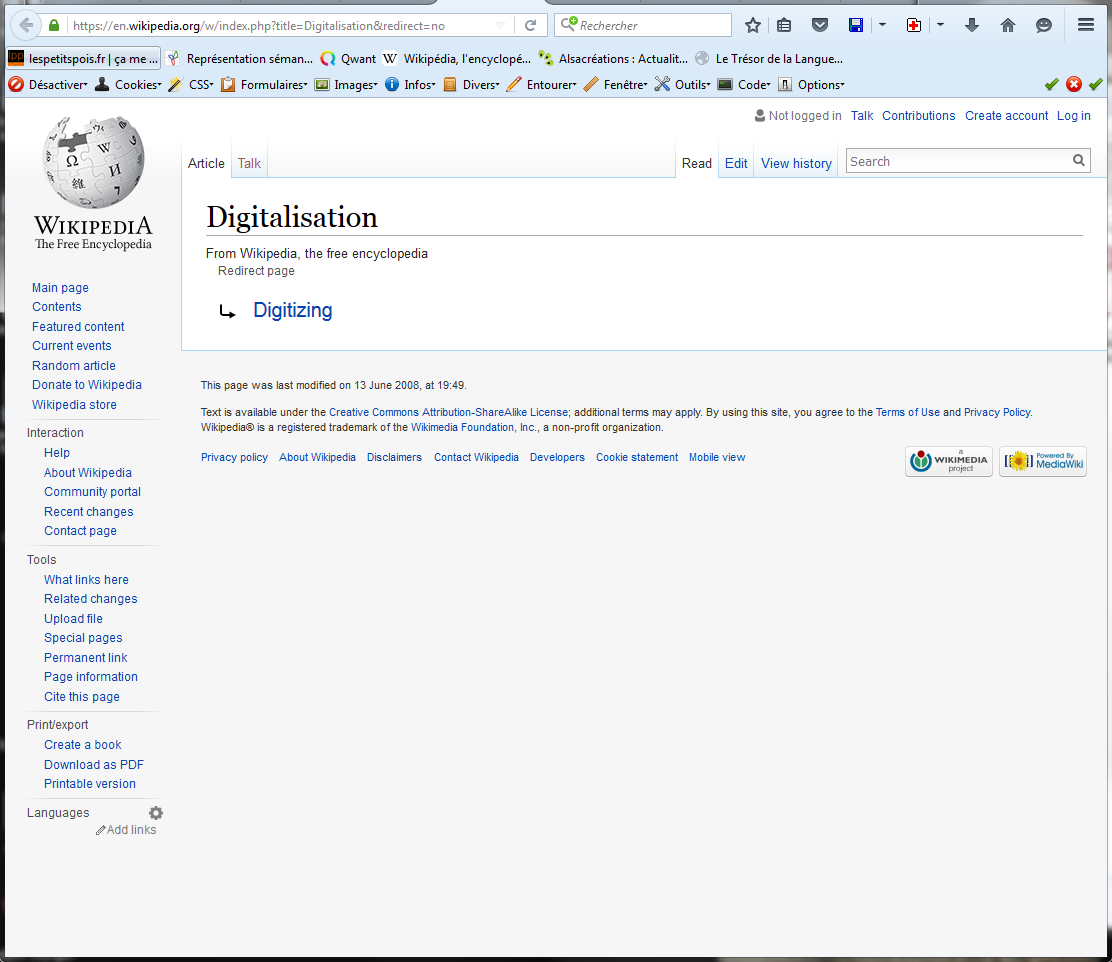Screen dimensions: 1112x962
Task: Open the URL bar history dropdown arrow
Action: point(501,25)
